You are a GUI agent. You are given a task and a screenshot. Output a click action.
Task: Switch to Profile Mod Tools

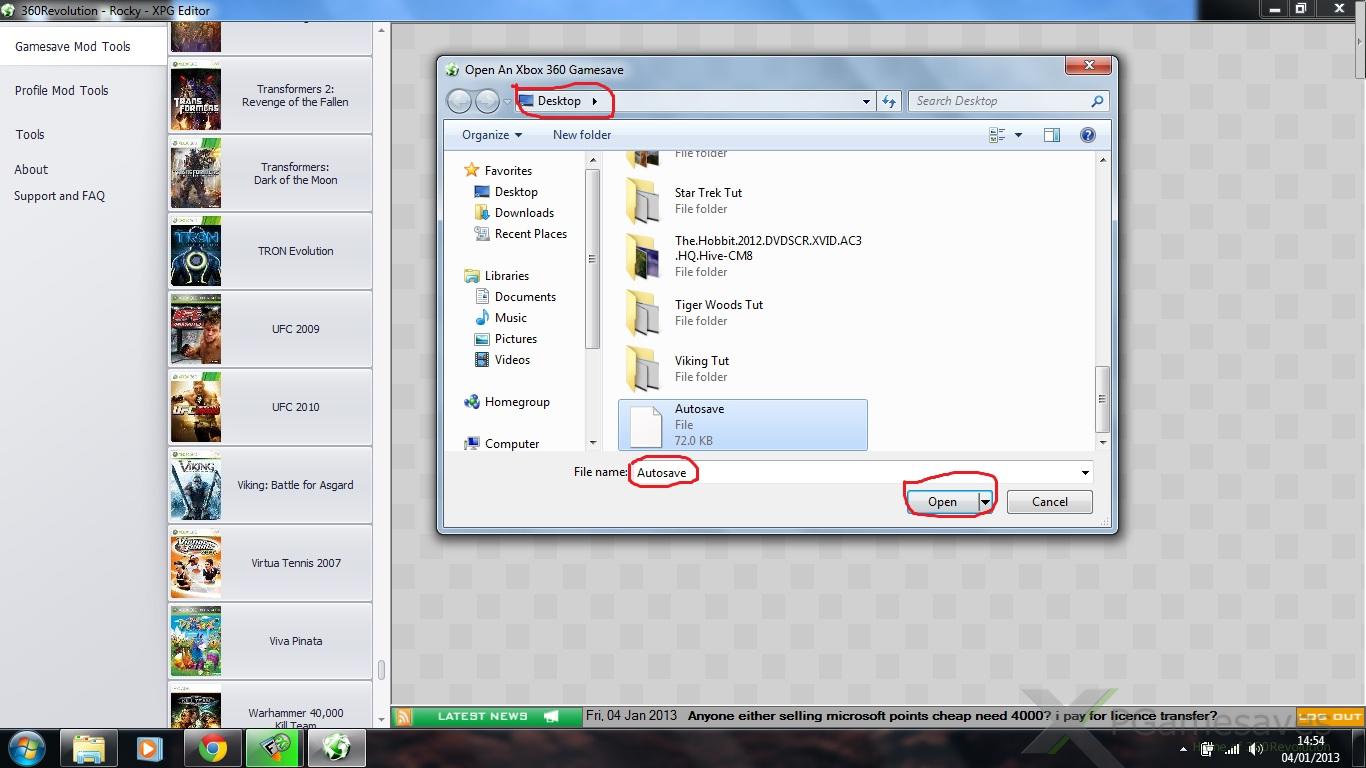point(62,90)
